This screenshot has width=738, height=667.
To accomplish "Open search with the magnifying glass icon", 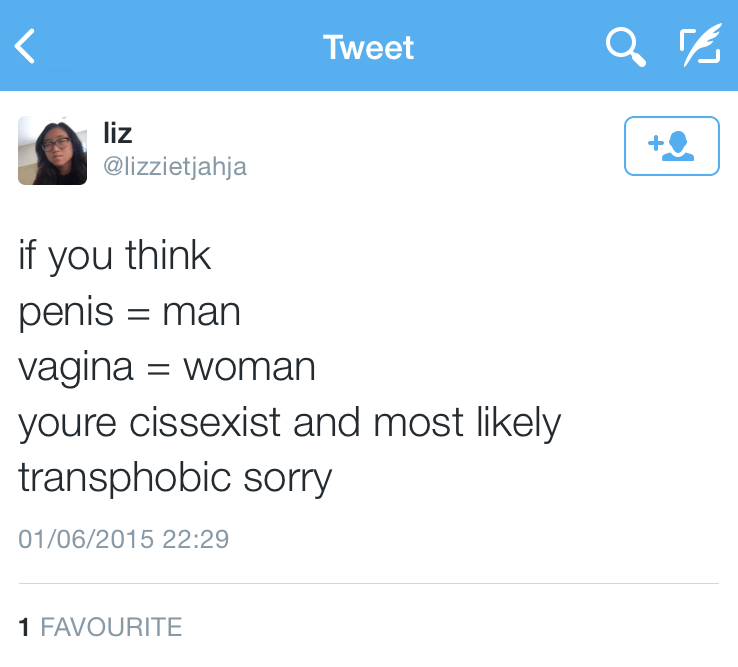I will click(x=625, y=46).
